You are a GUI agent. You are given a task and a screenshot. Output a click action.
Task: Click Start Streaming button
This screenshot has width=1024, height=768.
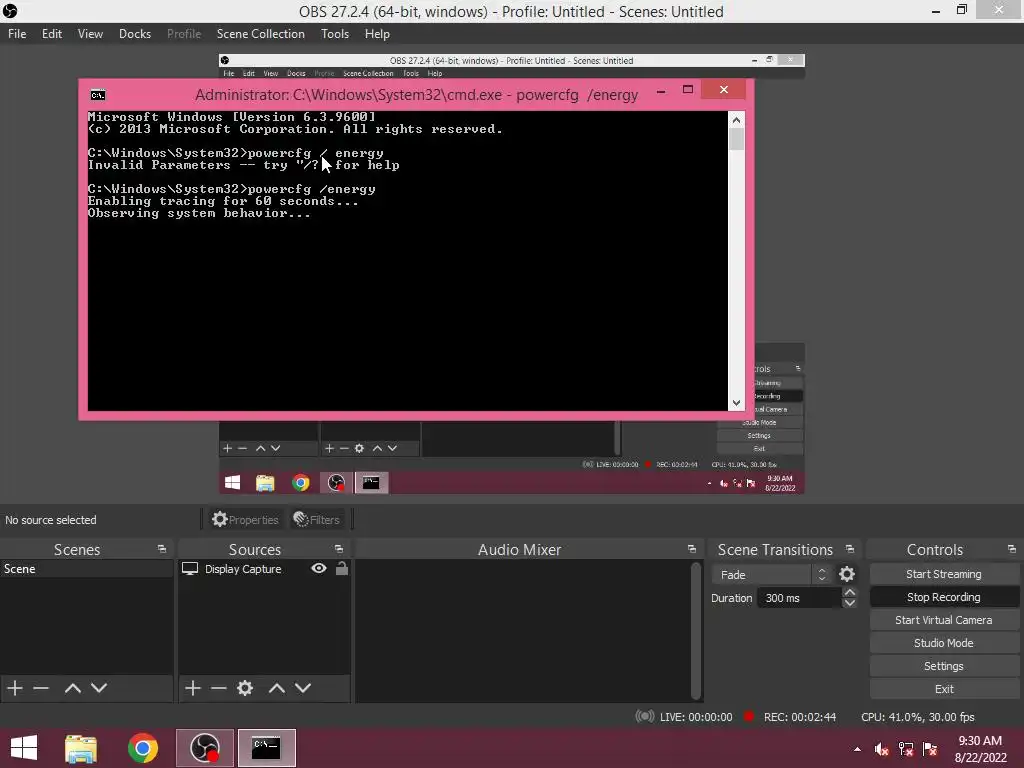pyautogui.click(x=944, y=574)
